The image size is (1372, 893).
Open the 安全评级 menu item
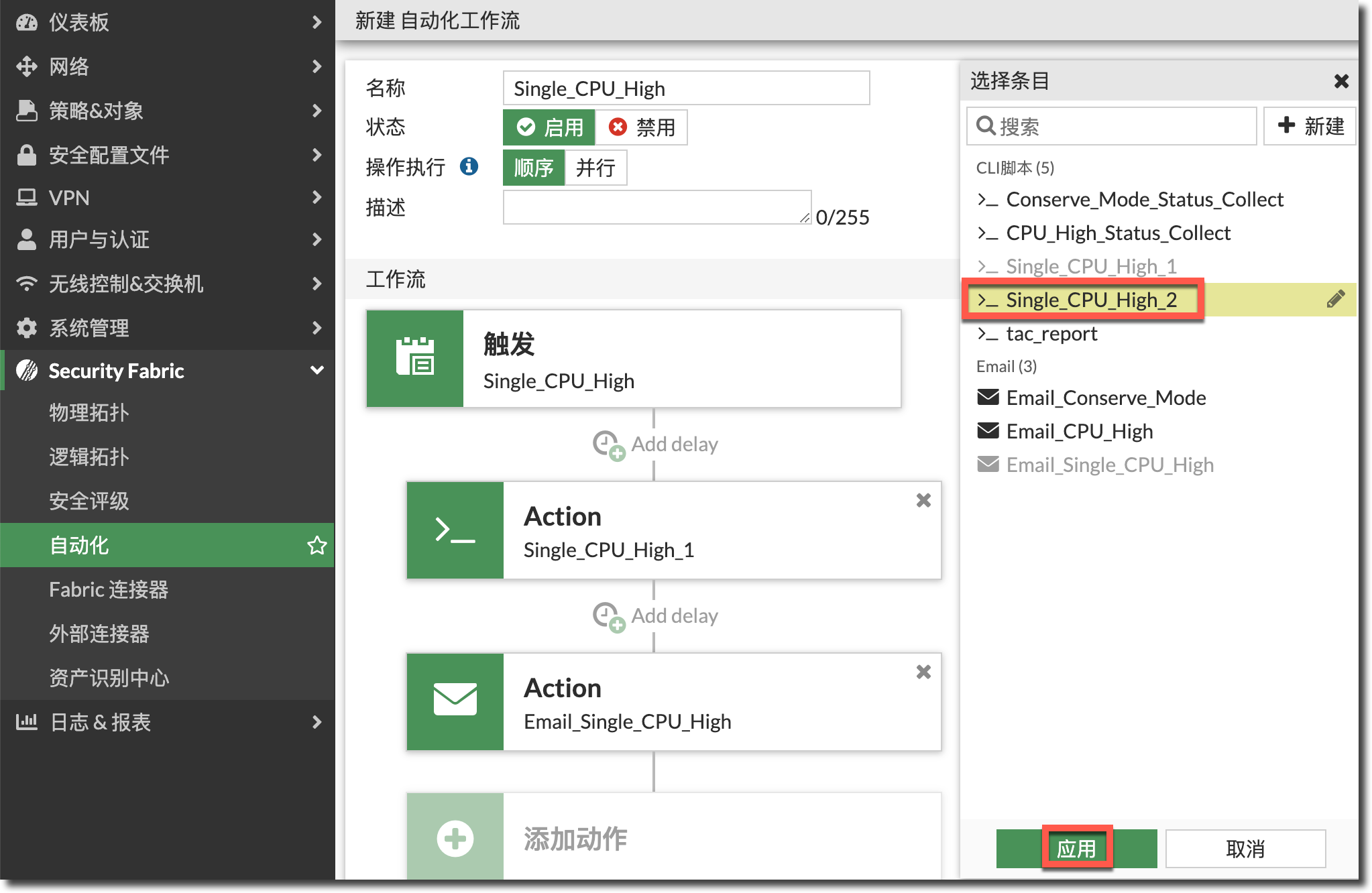(89, 501)
